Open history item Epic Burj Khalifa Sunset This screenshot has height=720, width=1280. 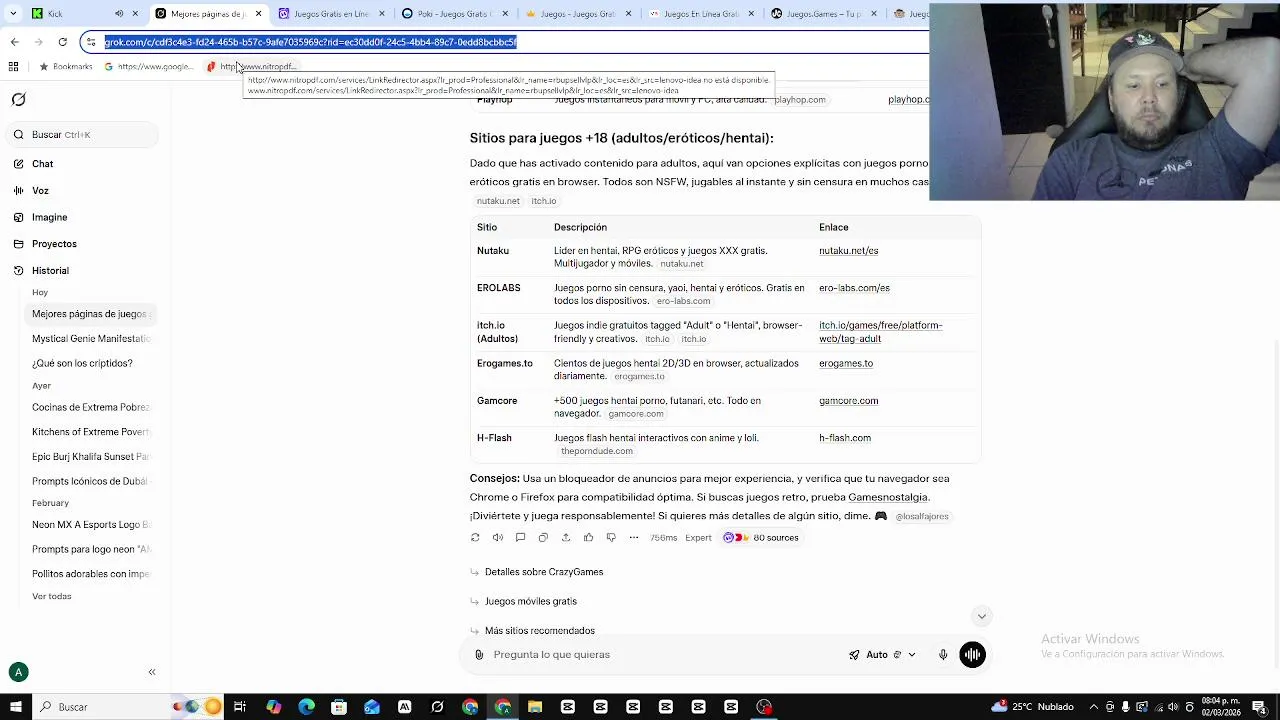[90, 457]
